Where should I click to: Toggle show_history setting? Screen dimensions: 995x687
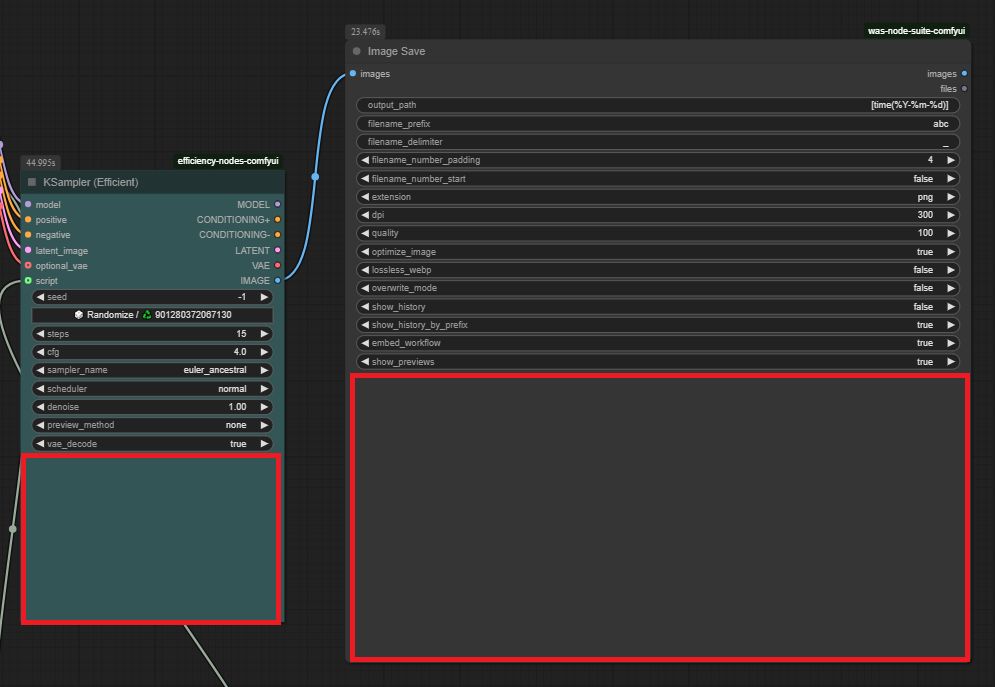pos(658,306)
